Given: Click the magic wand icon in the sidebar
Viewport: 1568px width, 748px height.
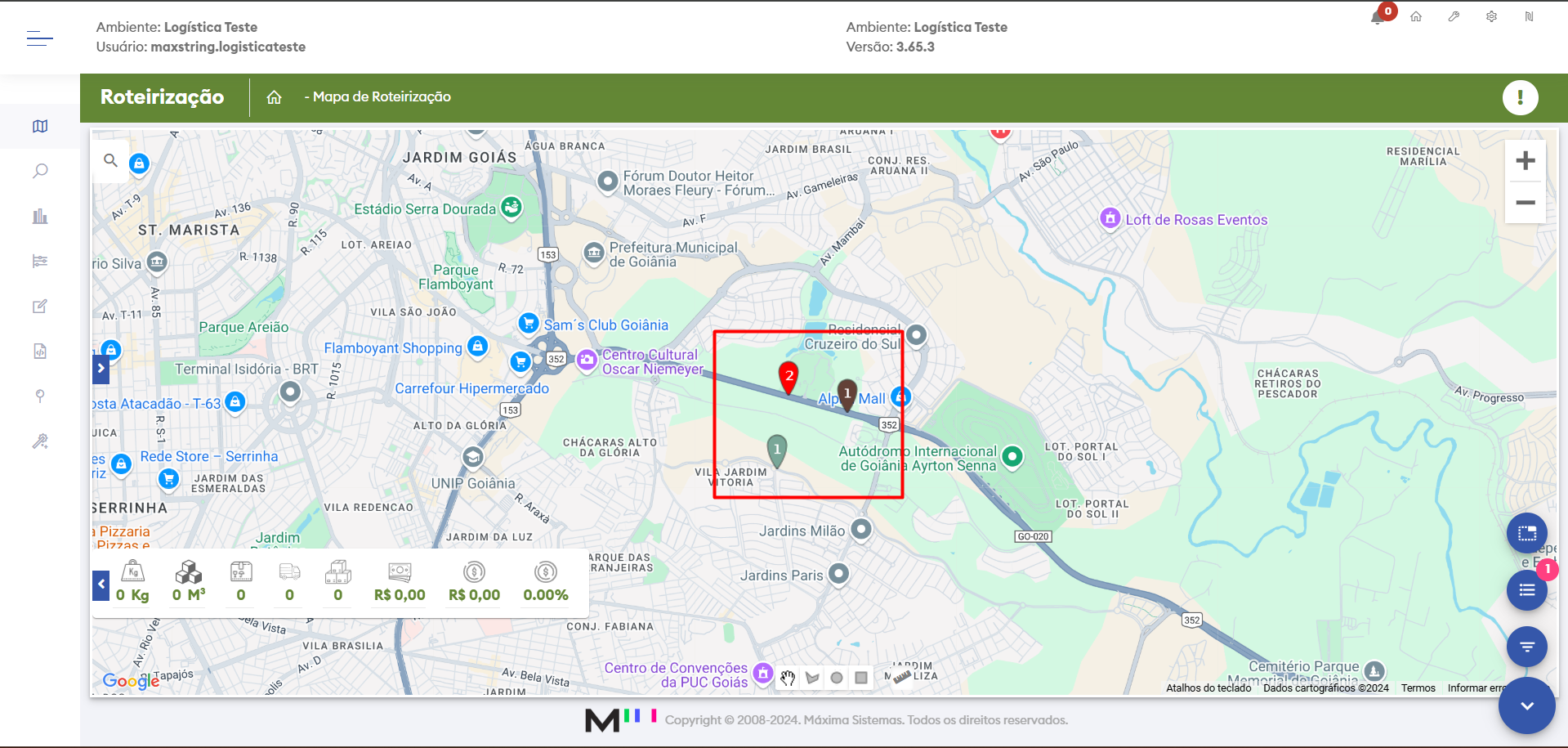Looking at the screenshot, I should (40, 441).
